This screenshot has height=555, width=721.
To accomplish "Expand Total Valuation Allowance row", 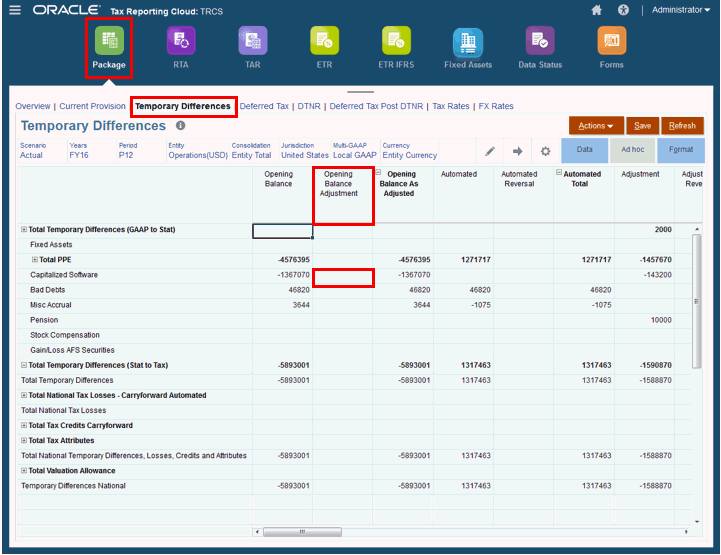I will (x=24, y=471).
